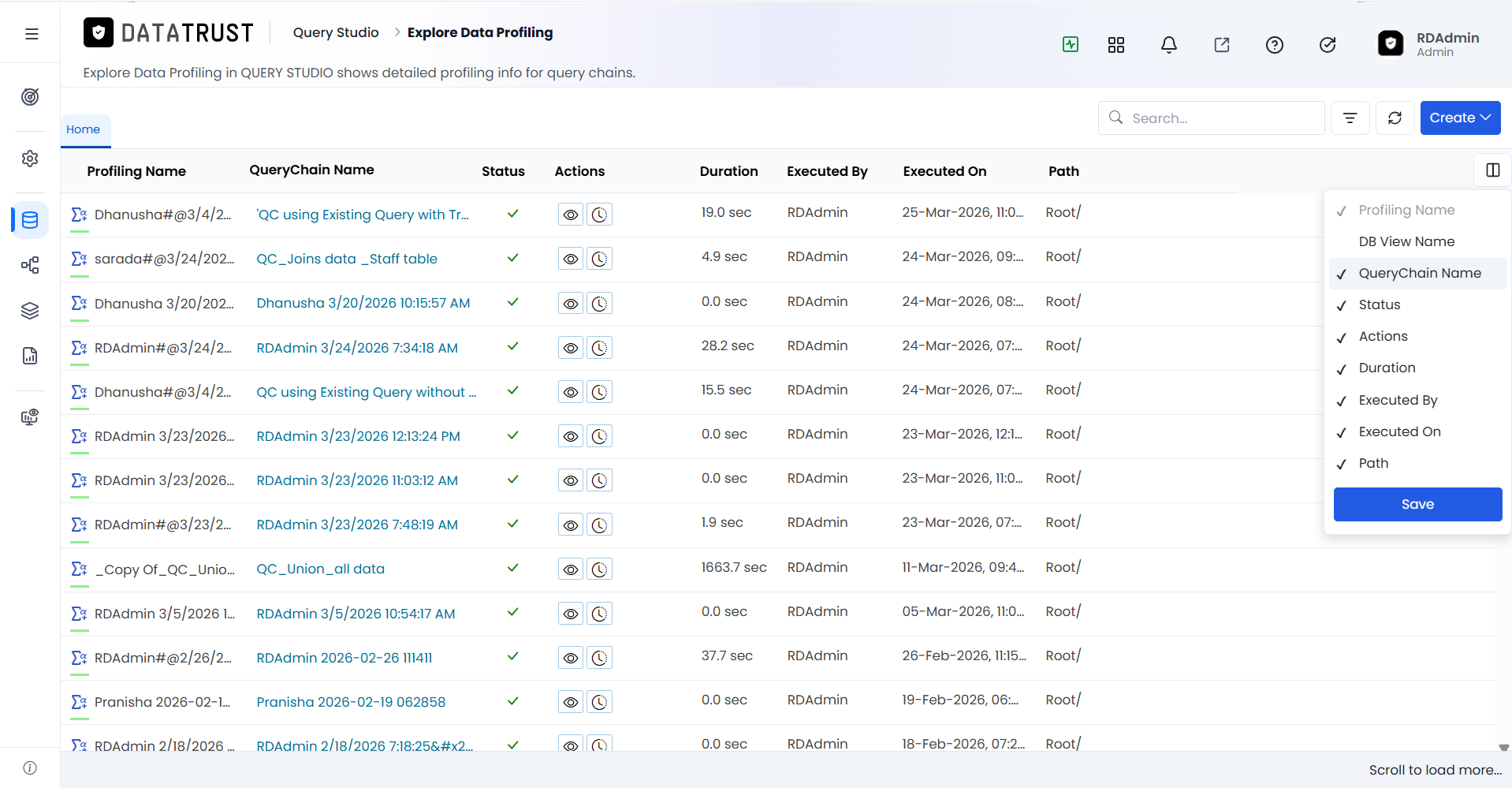The height and width of the screenshot is (788, 1512).
Task: Click the 37.7 sec duration cell
Action: (x=727, y=655)
